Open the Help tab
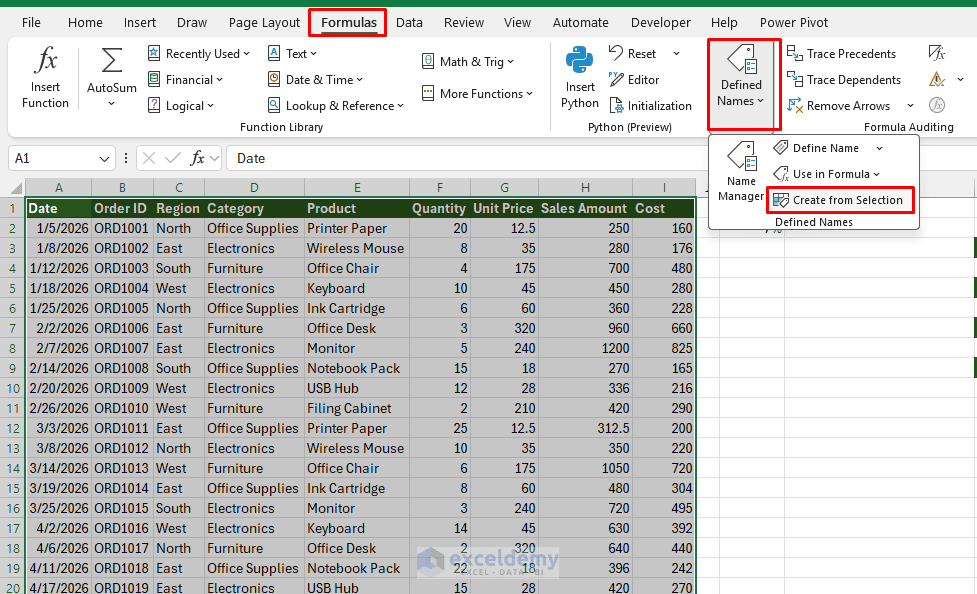 [x=724, y=22]
